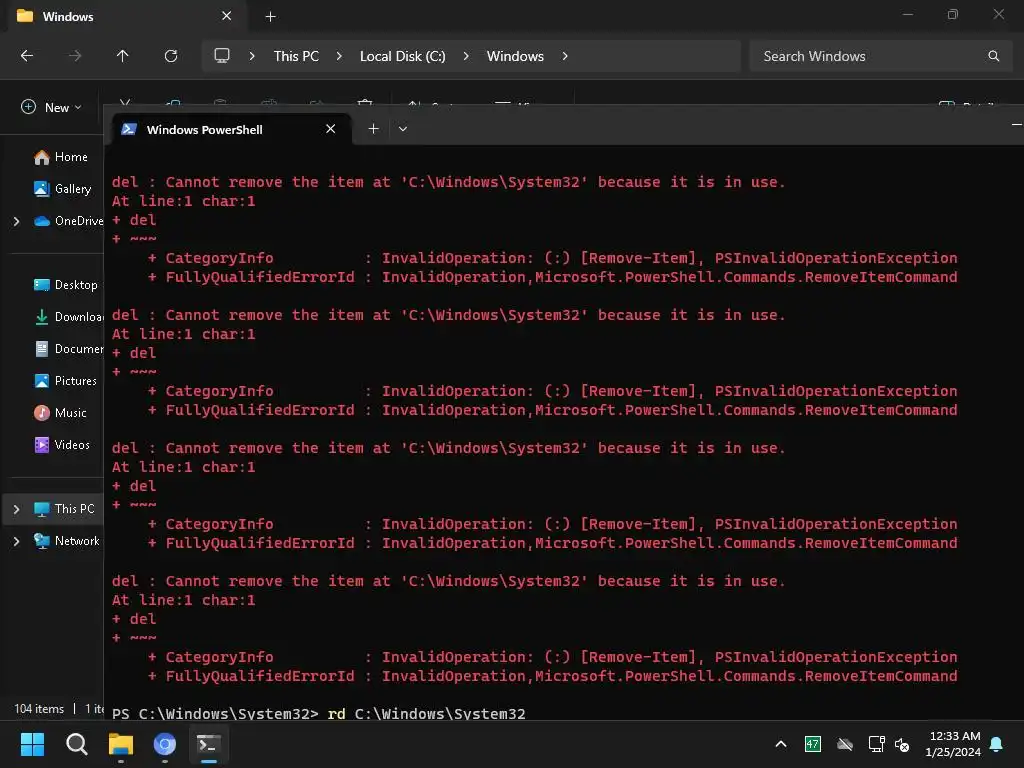Switch to Terminal via taskbar icon
This screenshot has width=1024, height=768.
pos(209,744)
